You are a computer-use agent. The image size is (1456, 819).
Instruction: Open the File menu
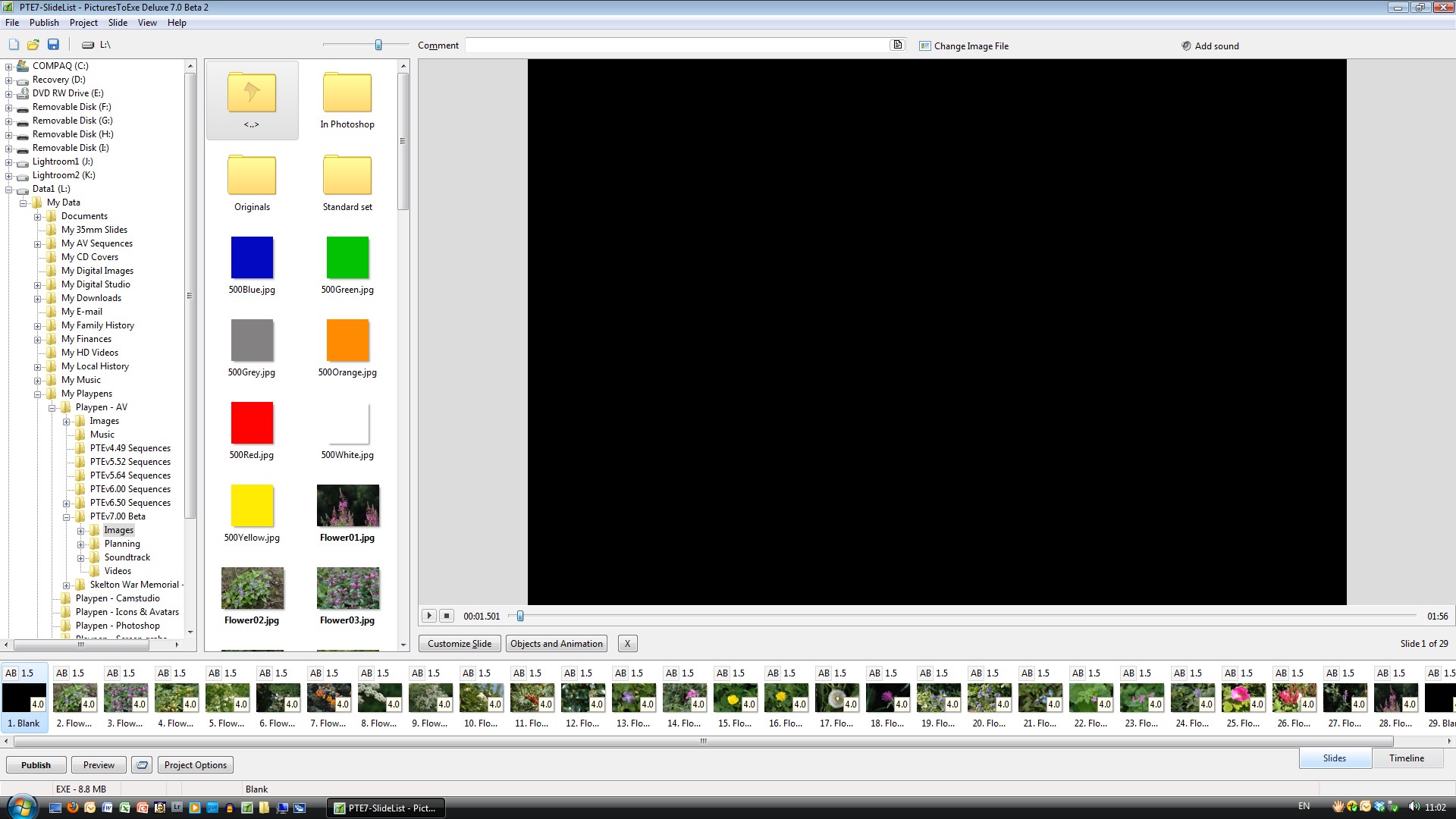[12, 23]
